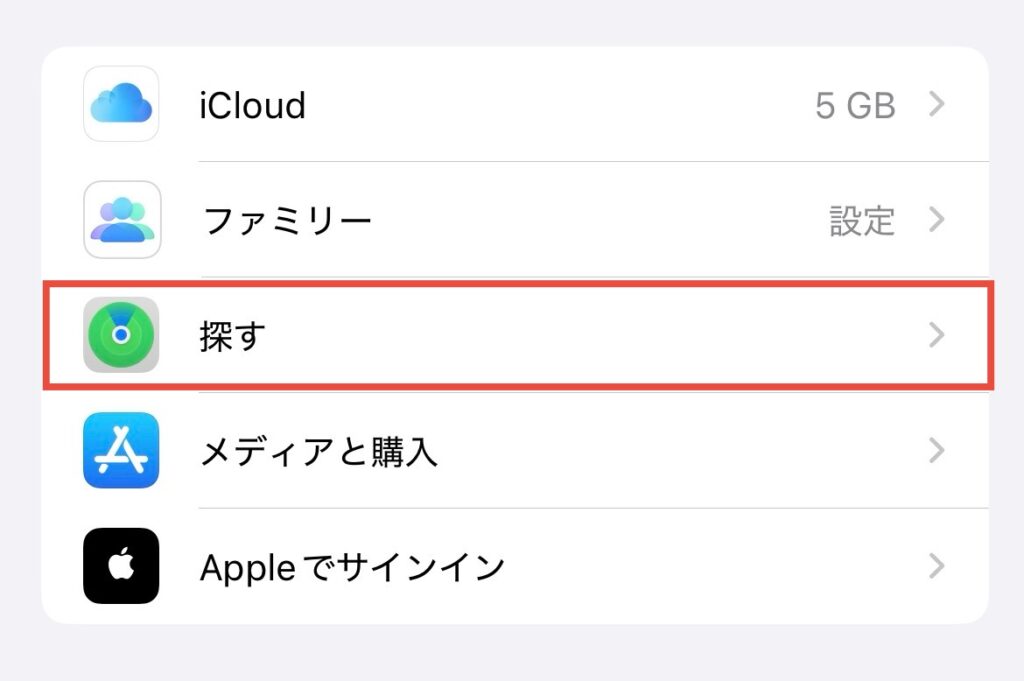This screenshot has height=681, width=1024.
Task: Click the red highlight border around 探す
Action: 519,284
